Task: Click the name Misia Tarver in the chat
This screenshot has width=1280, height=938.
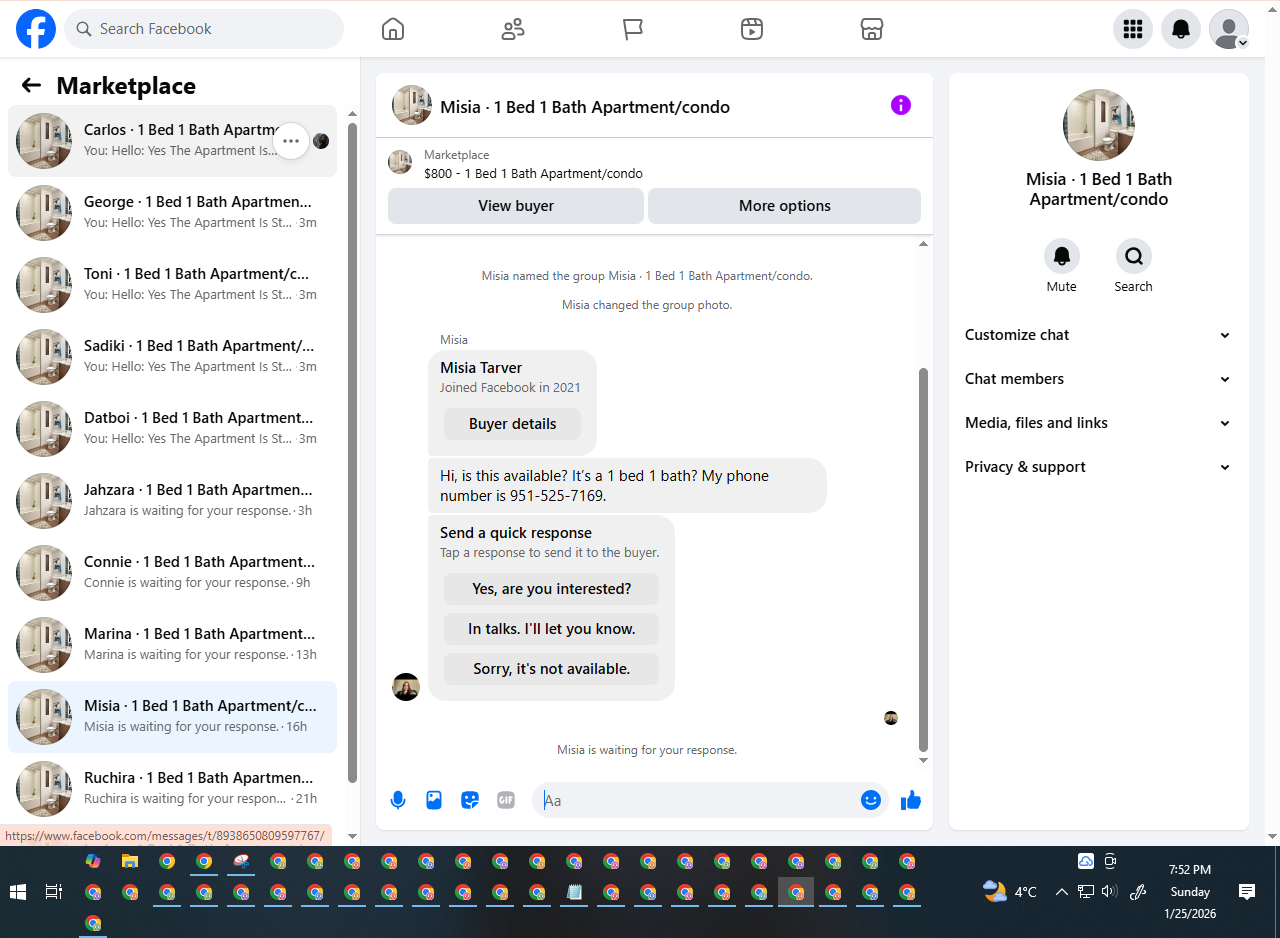Action: (481, 368)
